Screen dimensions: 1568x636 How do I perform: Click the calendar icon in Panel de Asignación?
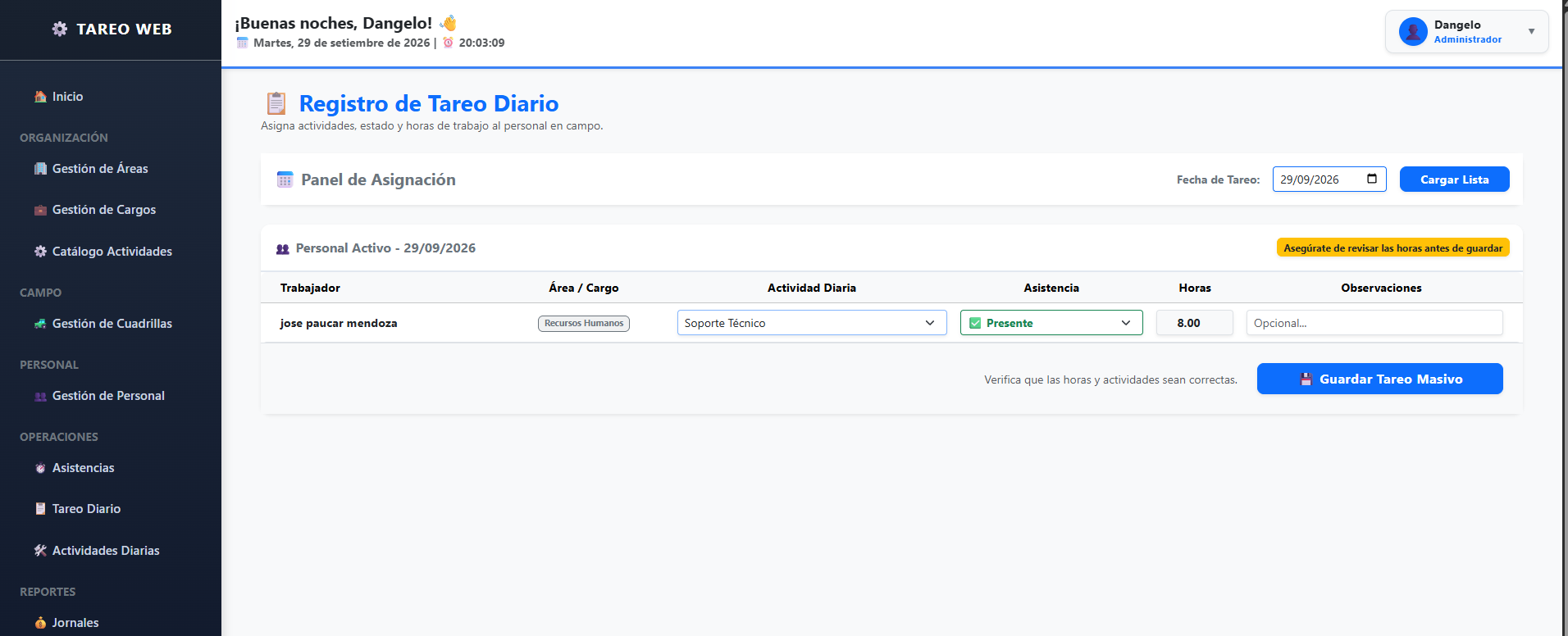pyautogui.click(x=285, y=179)
